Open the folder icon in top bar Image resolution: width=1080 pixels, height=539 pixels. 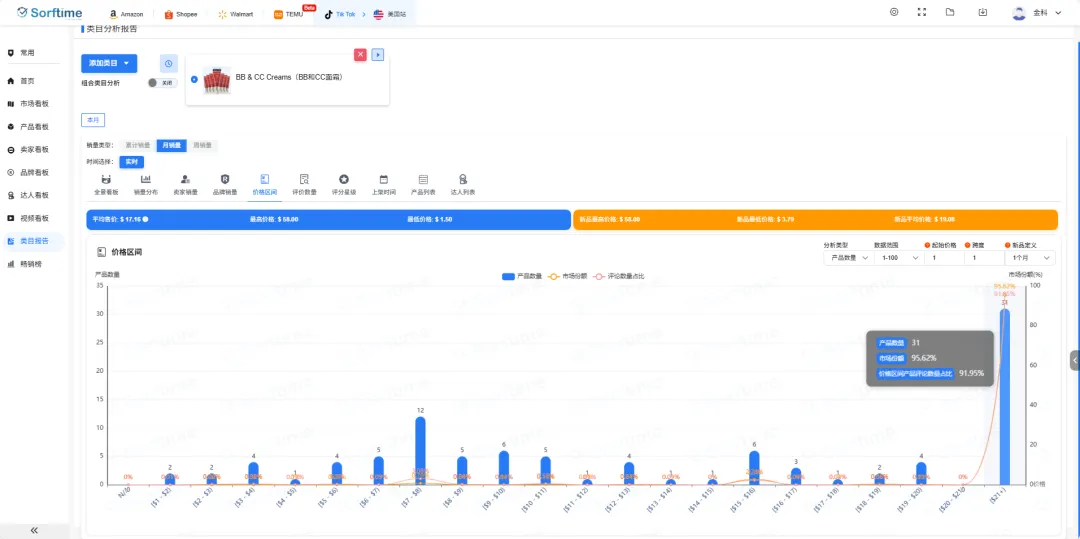point(950,13)
